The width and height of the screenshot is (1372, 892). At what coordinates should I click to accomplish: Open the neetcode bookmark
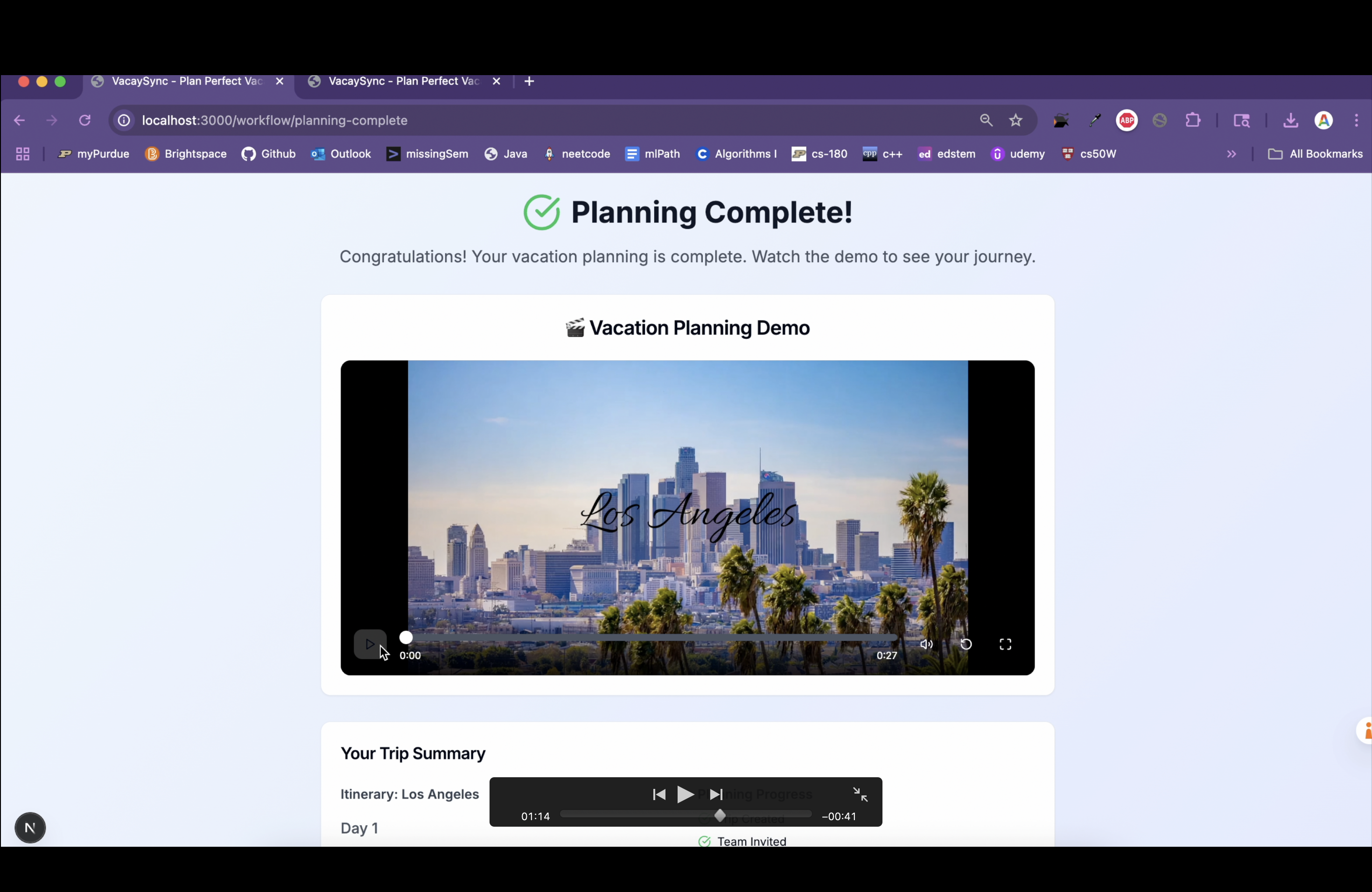[x=577, y=154]
